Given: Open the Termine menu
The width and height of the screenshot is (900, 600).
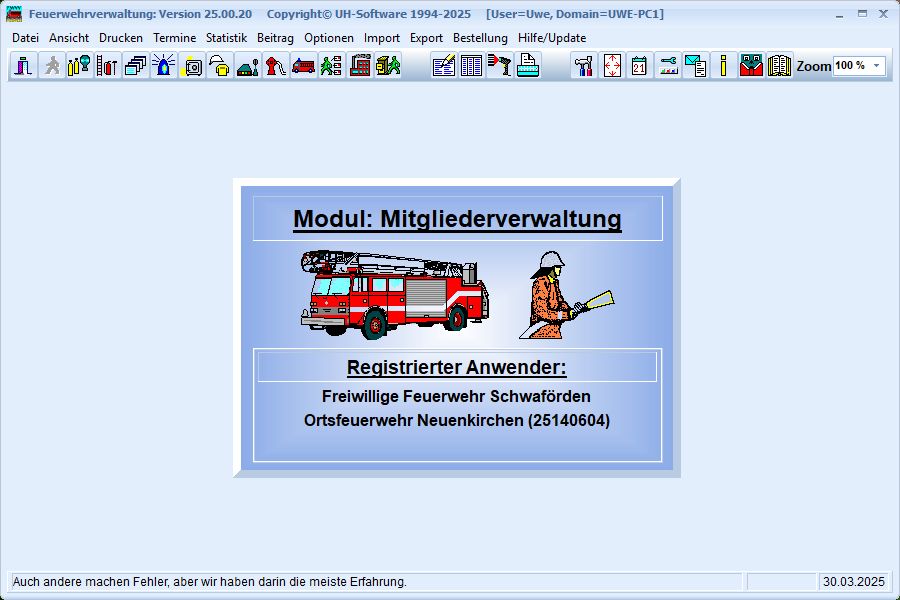Looking at the screenshot, I should (174, 38).
